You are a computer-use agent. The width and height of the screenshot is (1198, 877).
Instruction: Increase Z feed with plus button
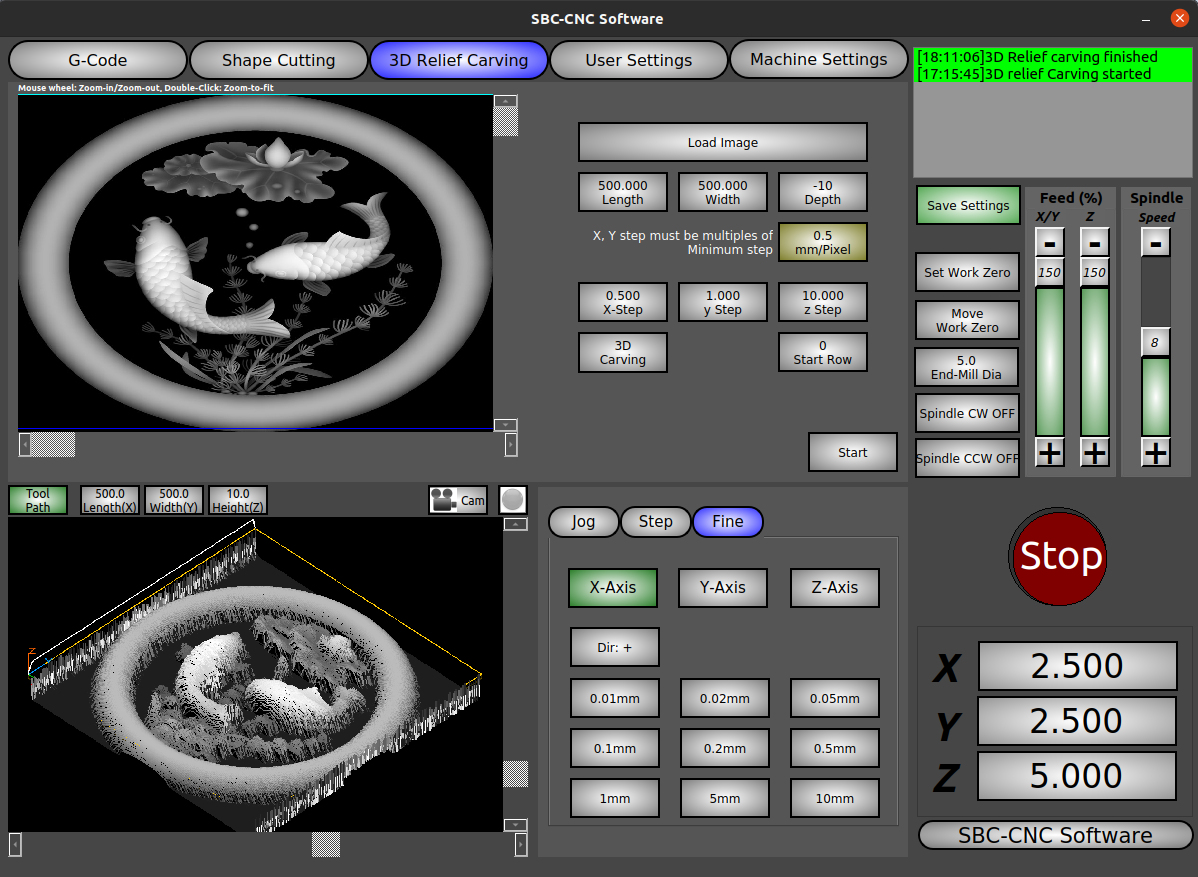pyautogui.click(x=1095, y=453)
